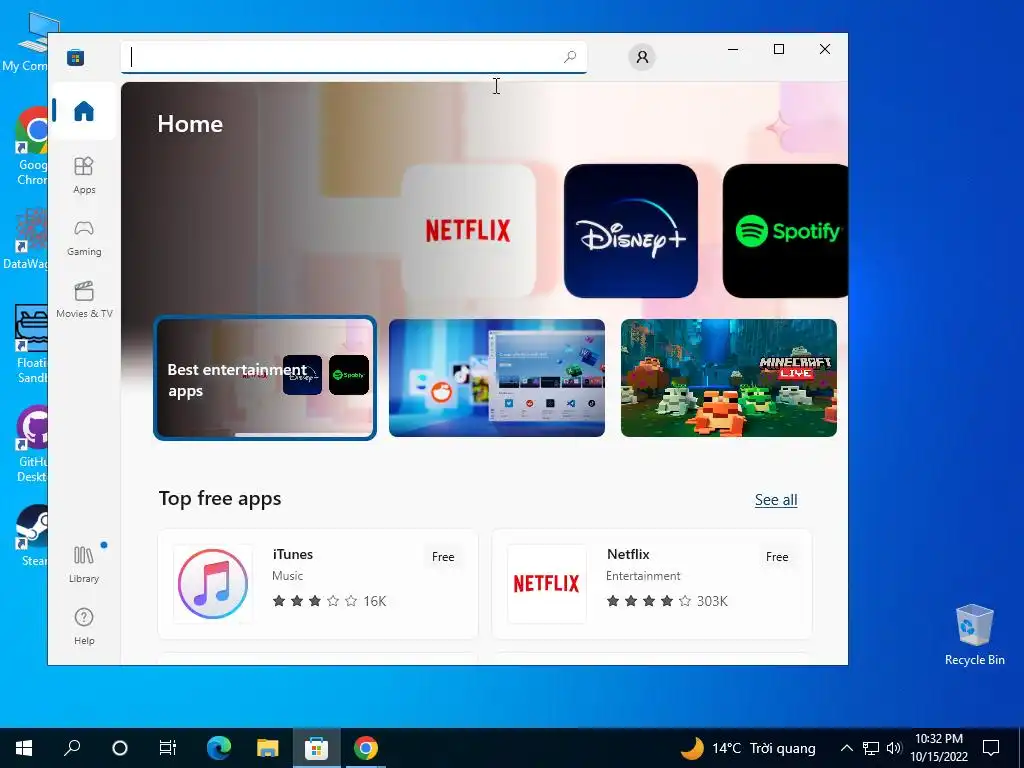
Task: Open taskbar Search magnifier
Action: [72, 748]
